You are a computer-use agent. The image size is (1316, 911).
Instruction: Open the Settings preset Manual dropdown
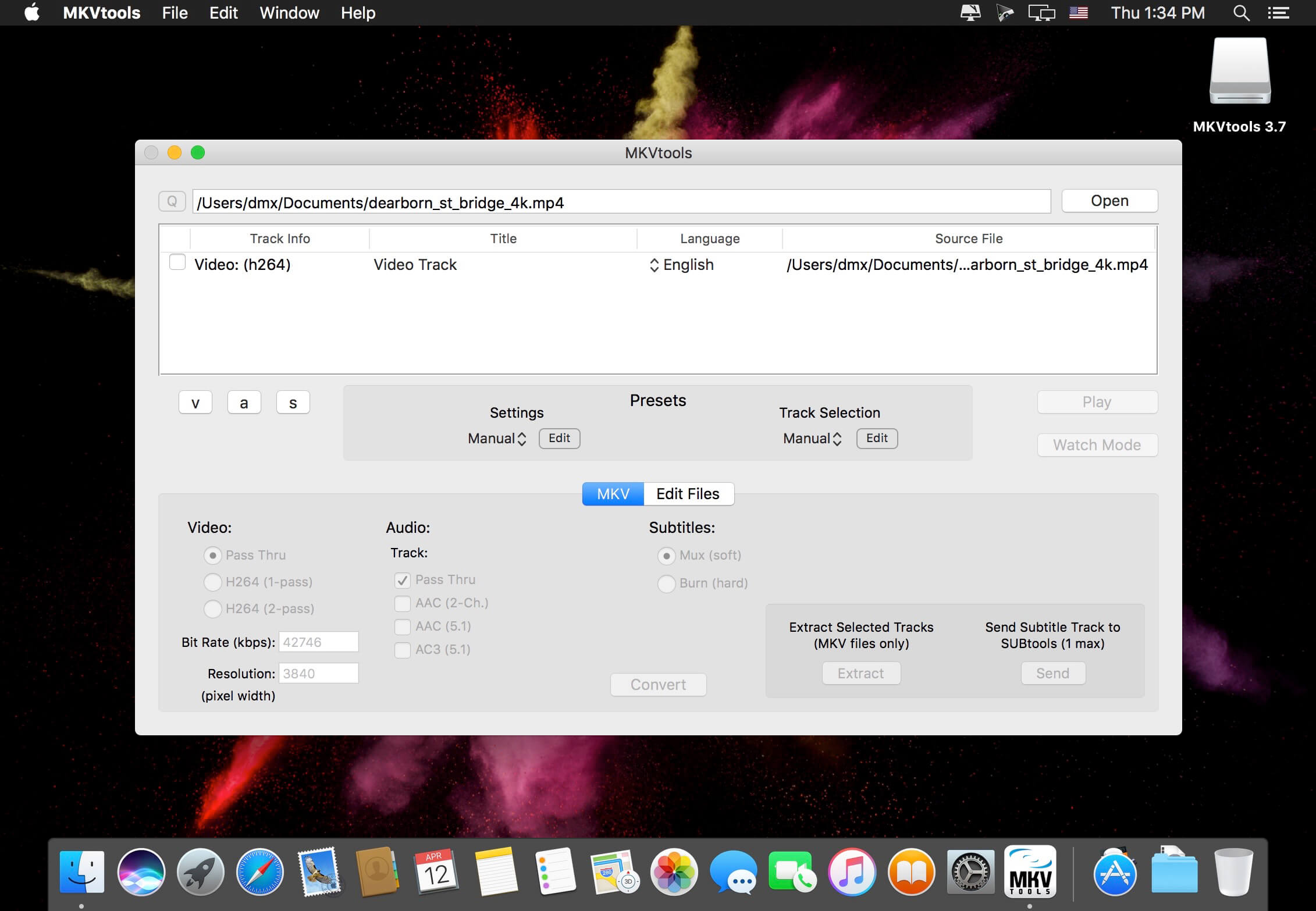pos(497,439)
